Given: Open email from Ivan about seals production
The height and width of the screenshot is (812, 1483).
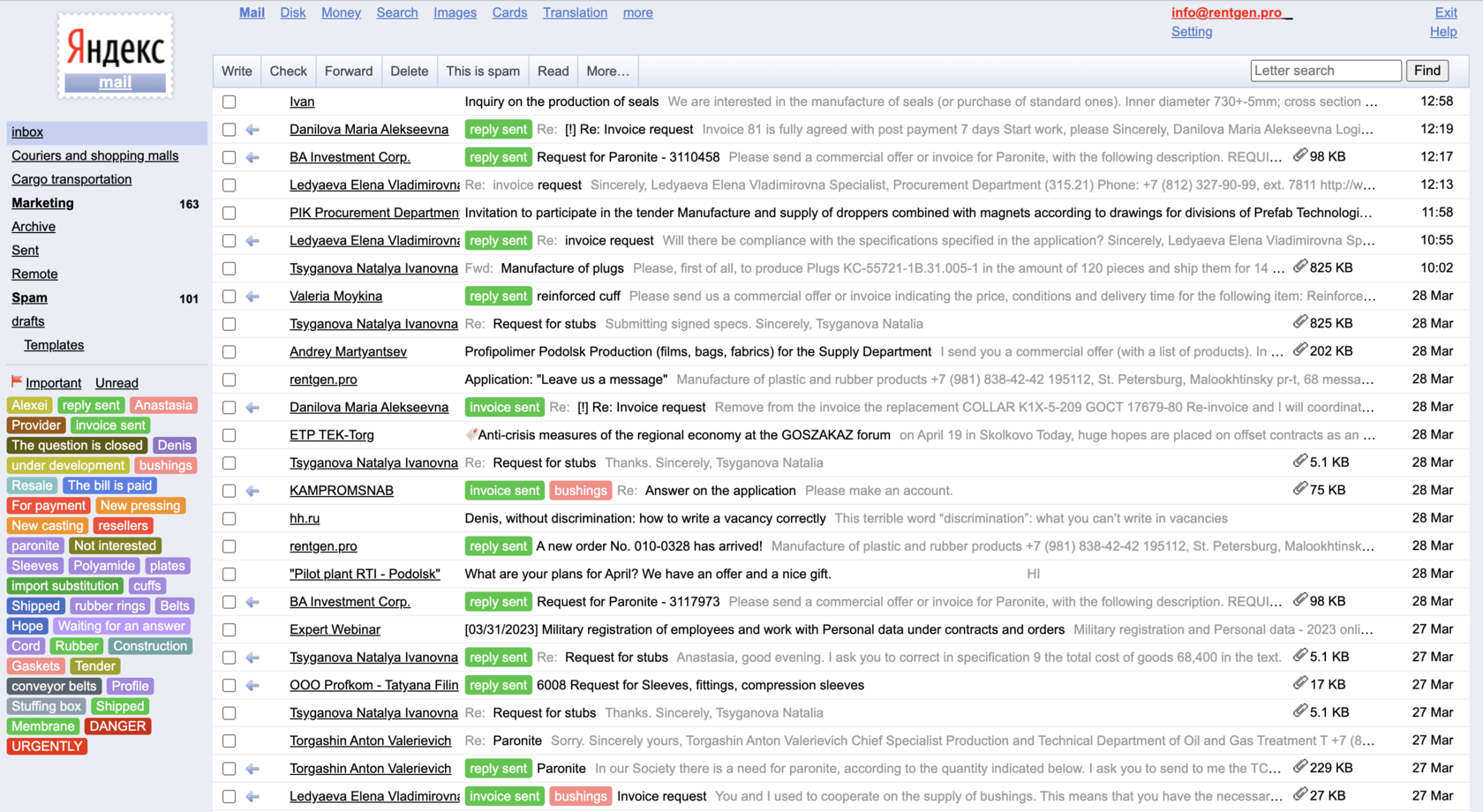Looking at the screenshot, I should click(x=561, y=102).
